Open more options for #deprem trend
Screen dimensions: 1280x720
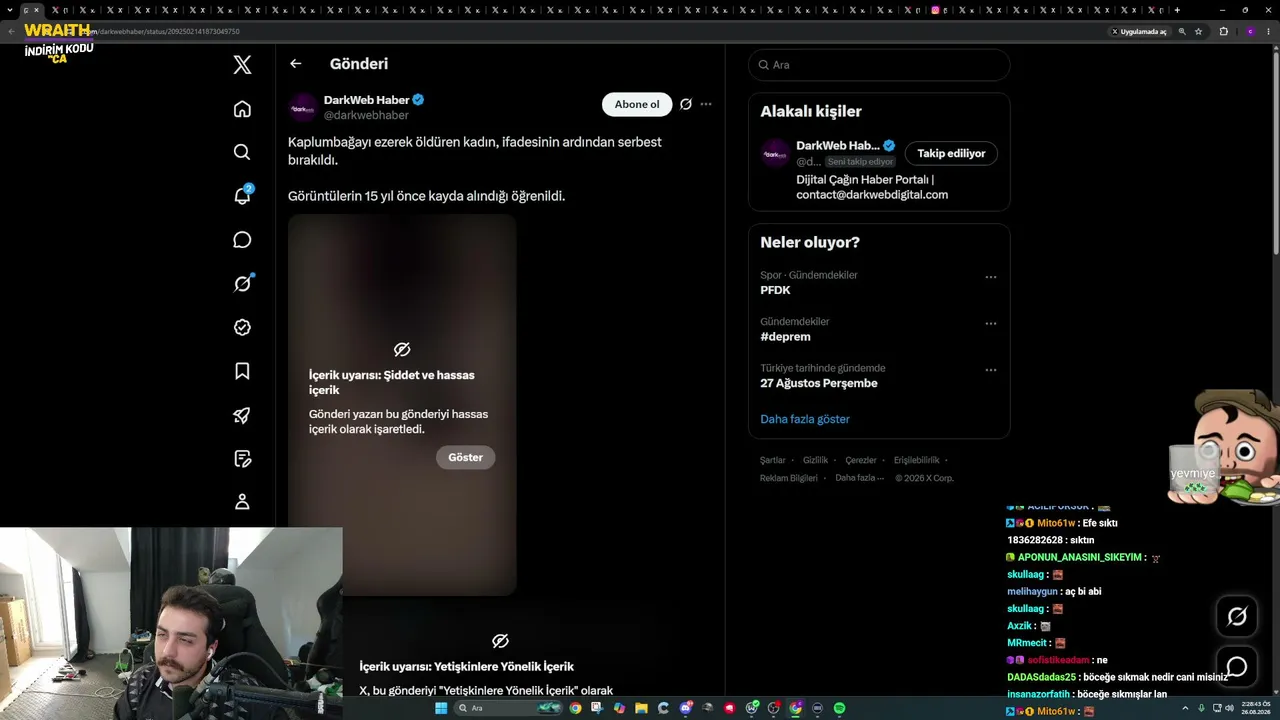991,324
